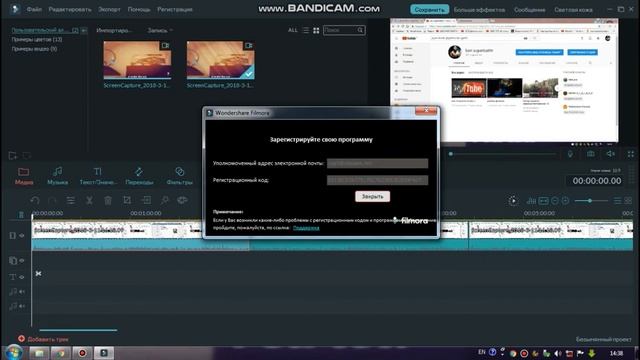Image resolution: width=640 pixels, height=360 pixels.
Task: Mute the first music track
Action: point(22,291)
